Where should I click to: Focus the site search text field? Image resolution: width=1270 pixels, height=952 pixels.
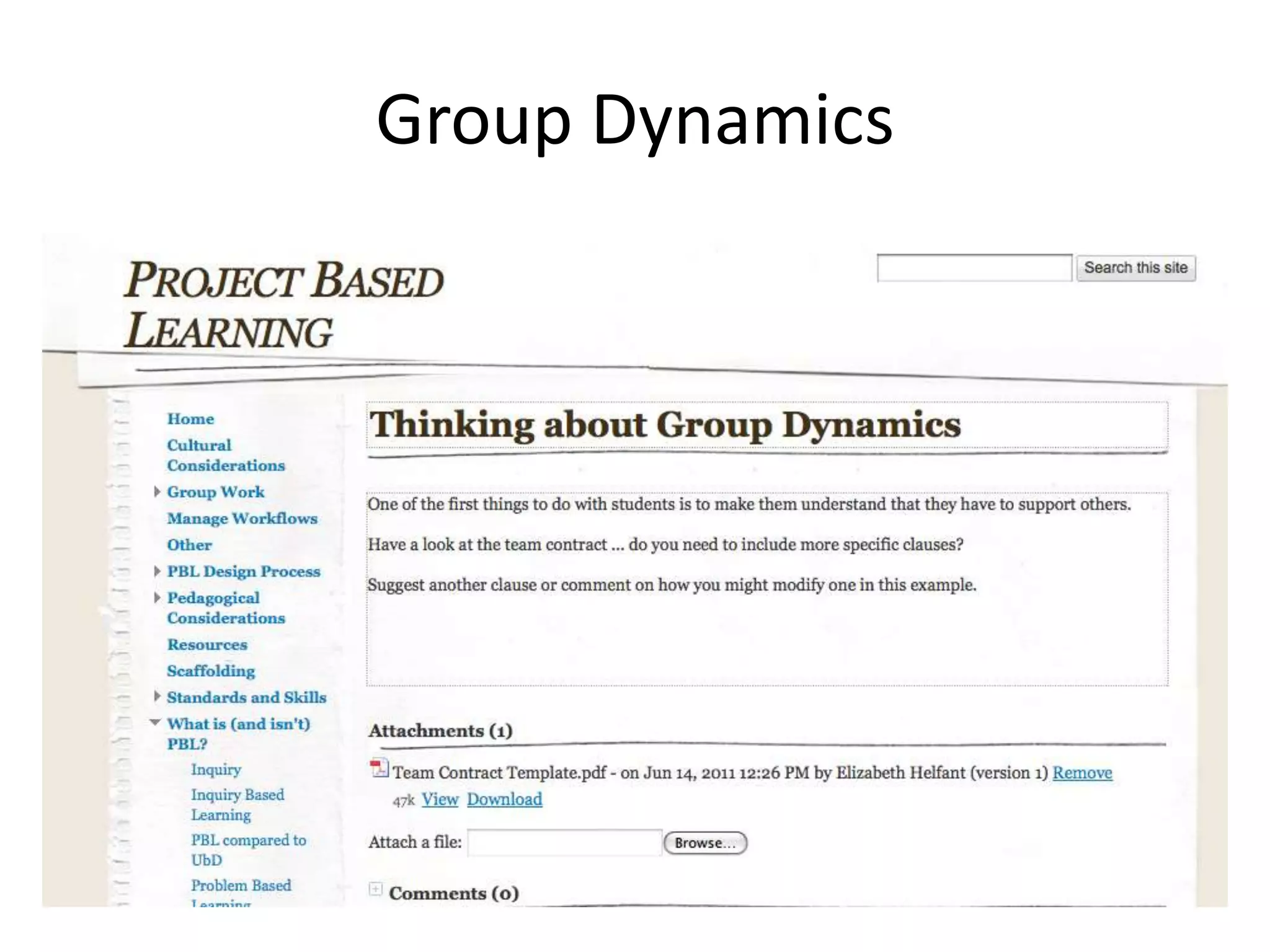(x=974, y=268)
